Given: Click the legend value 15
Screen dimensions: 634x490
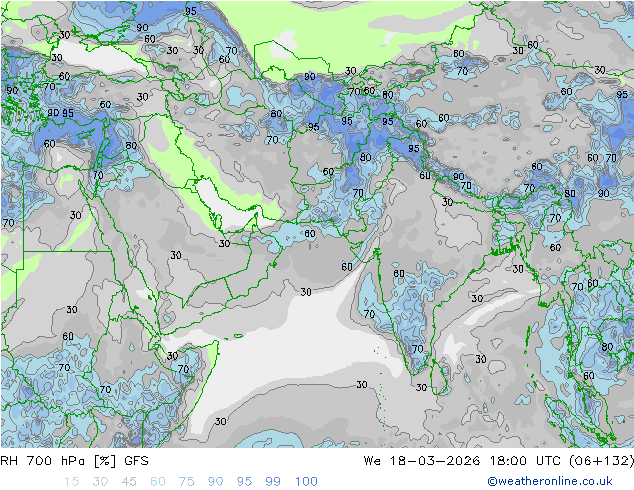Looking at the screenshot, I should click(x=71, y=482).
